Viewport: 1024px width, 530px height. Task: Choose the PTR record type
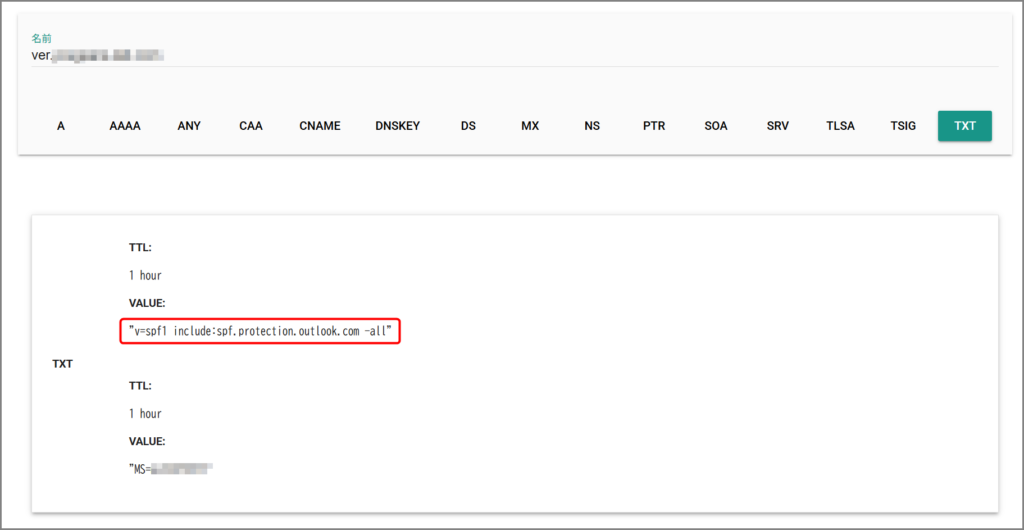[654, 126]
